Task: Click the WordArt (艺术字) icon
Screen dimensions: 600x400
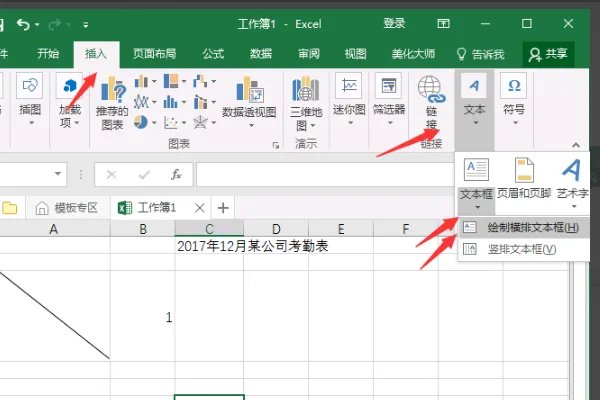Action: pos(572,170)
